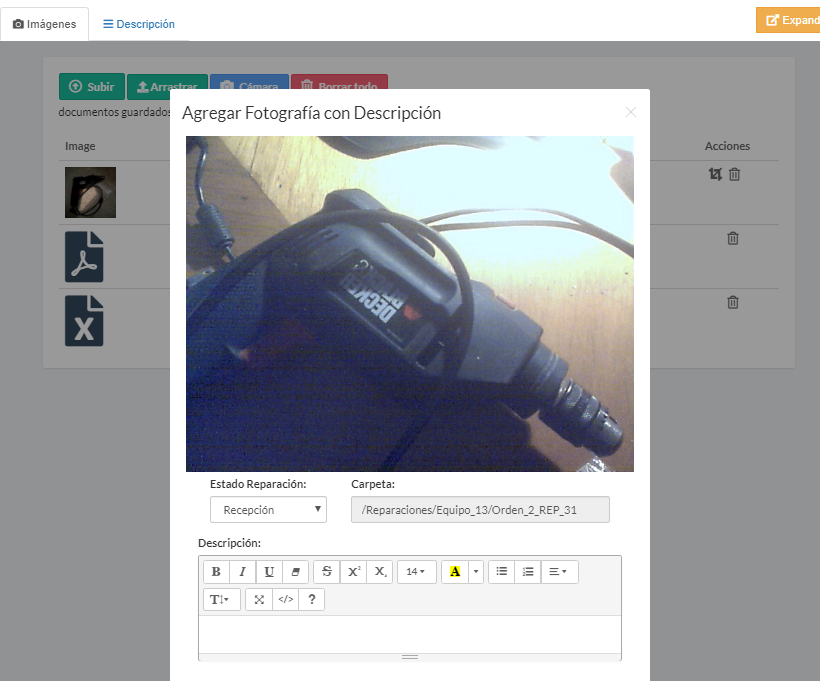Viewport: 820px width, 690px height.
Task: Select the Imágenes tab
Action: click(45, 24)
